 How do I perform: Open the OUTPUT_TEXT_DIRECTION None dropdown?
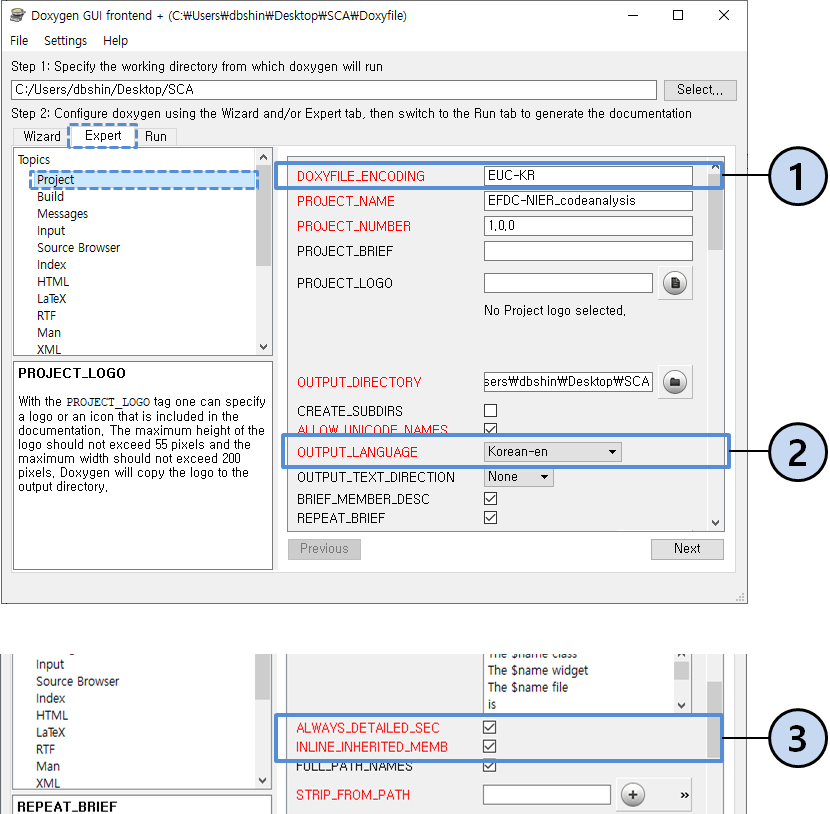(519, 477)
